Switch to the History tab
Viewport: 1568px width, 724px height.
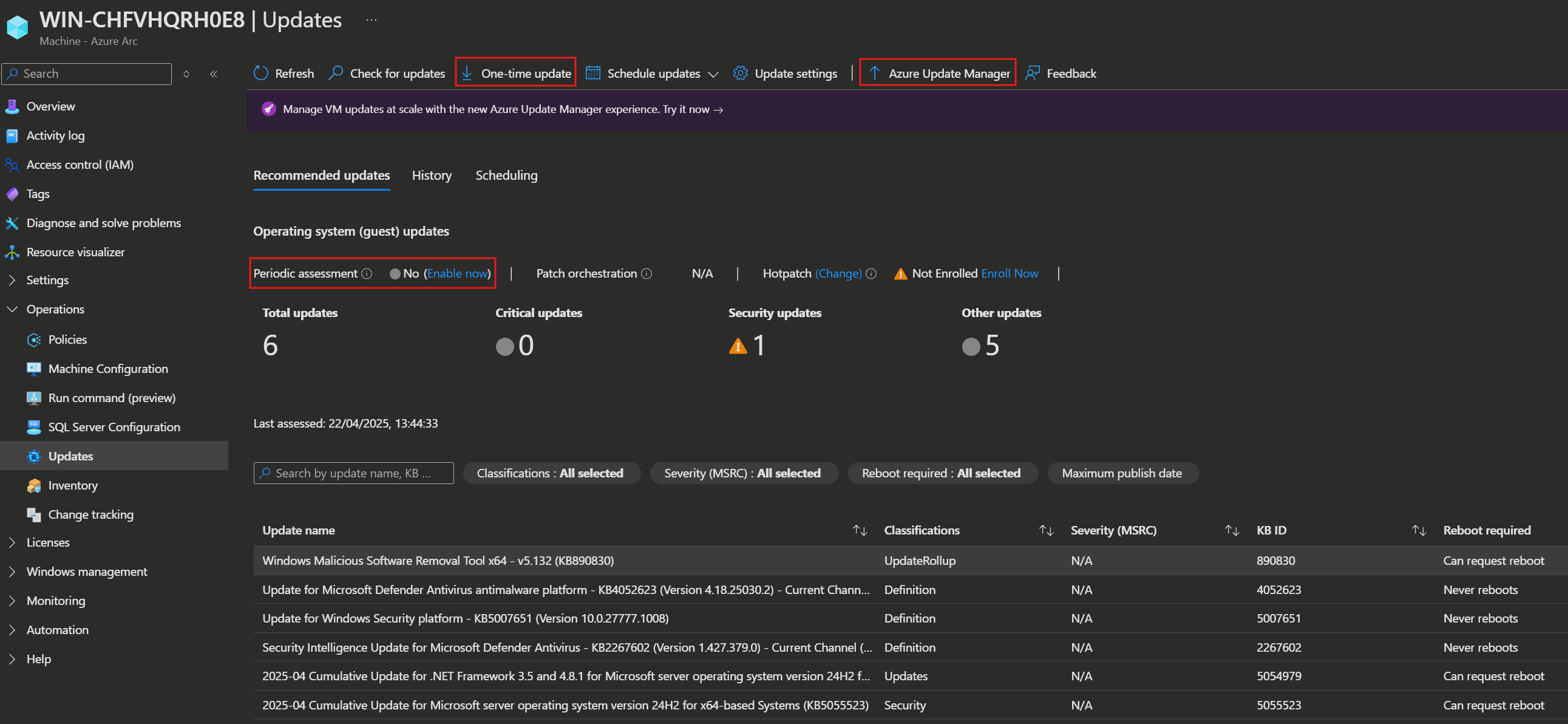coord(432,176)
